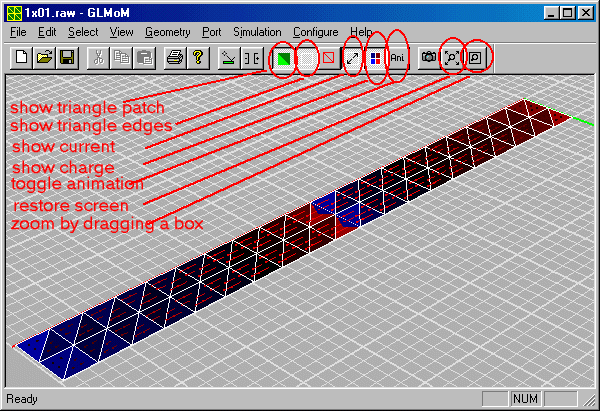600x411 pixels.
Task: Click the restore screen icon
Action: (x=451, y=58)
